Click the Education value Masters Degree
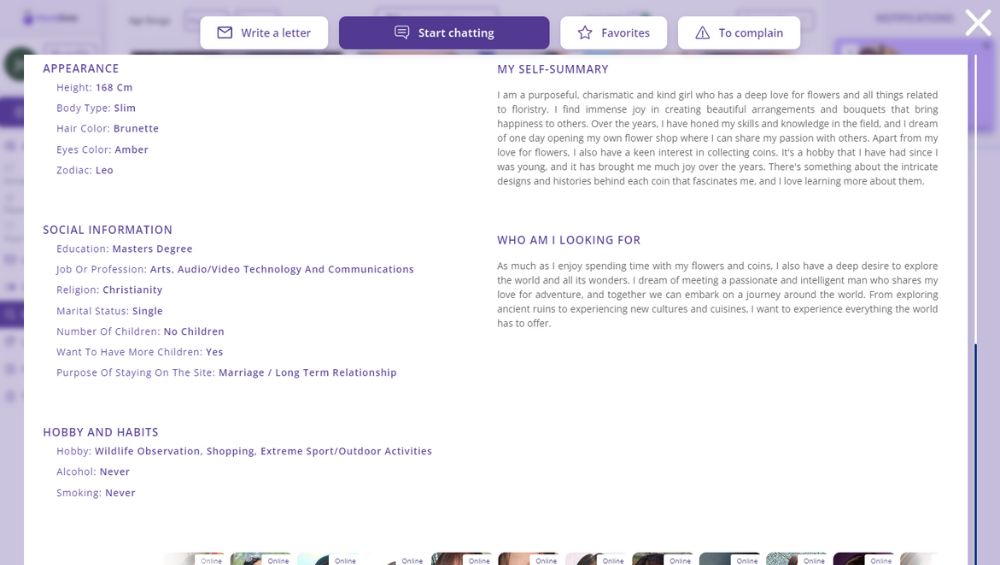This screenshot has height=565, width=1000. click(152, 249)
